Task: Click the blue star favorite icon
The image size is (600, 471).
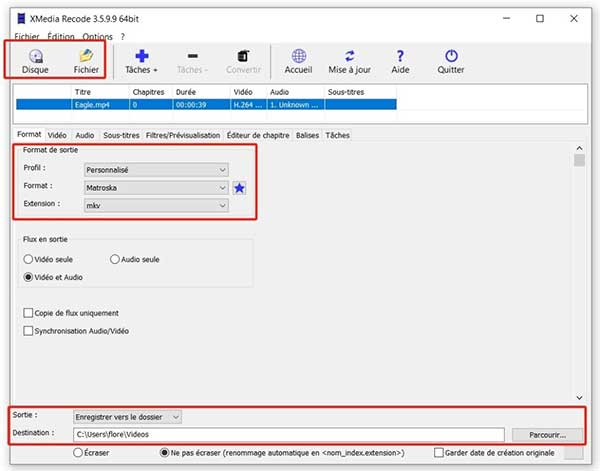Action: pos(239,187)
